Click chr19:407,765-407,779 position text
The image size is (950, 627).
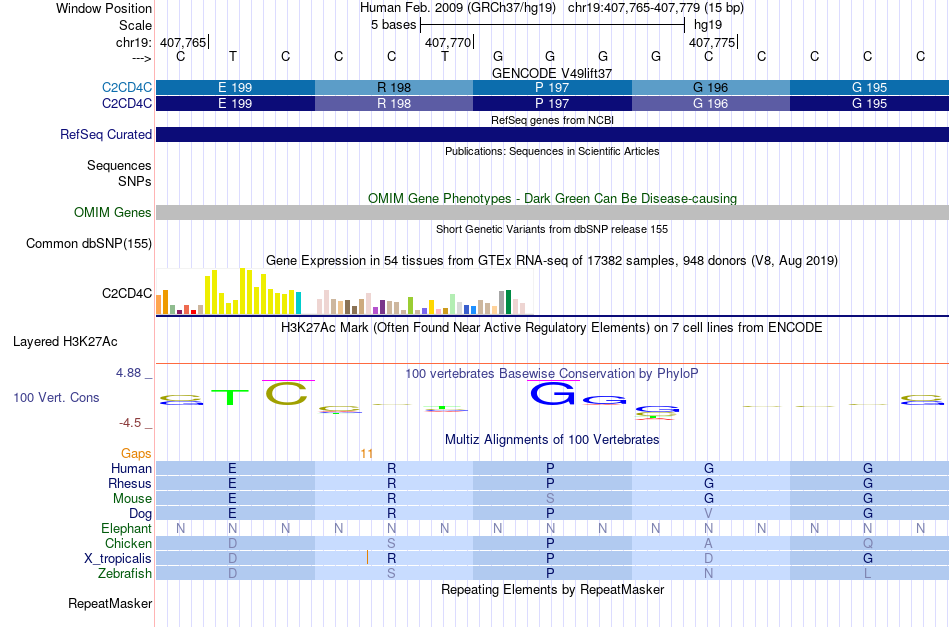point(656,8)
